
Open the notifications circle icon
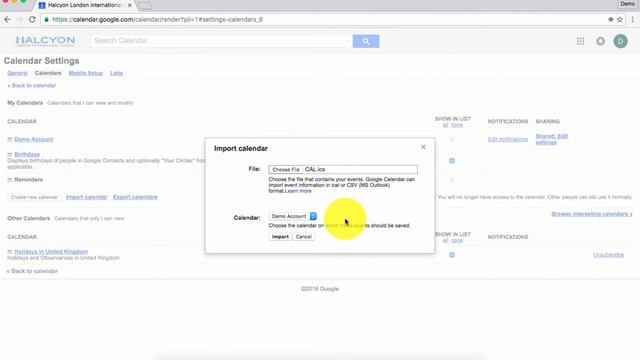coord(600,41)
